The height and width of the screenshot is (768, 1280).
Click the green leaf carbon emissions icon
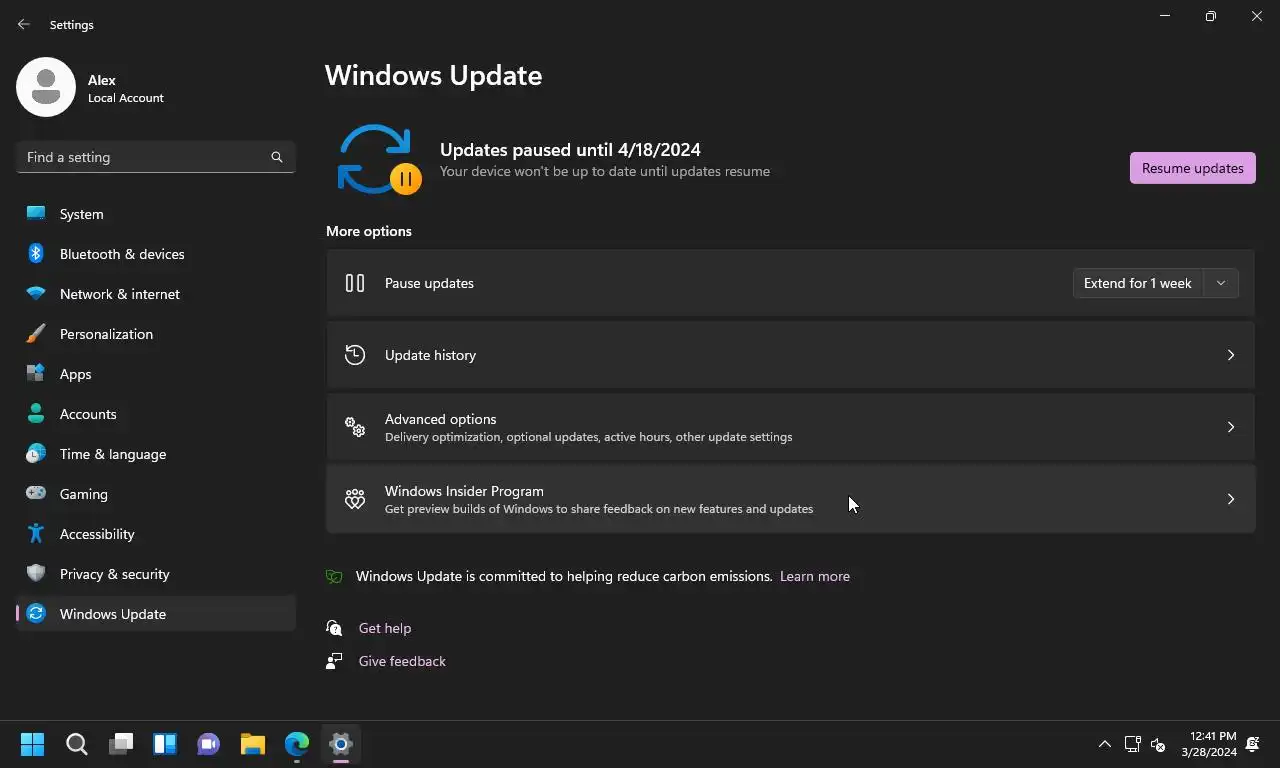(x=334, y=577)
